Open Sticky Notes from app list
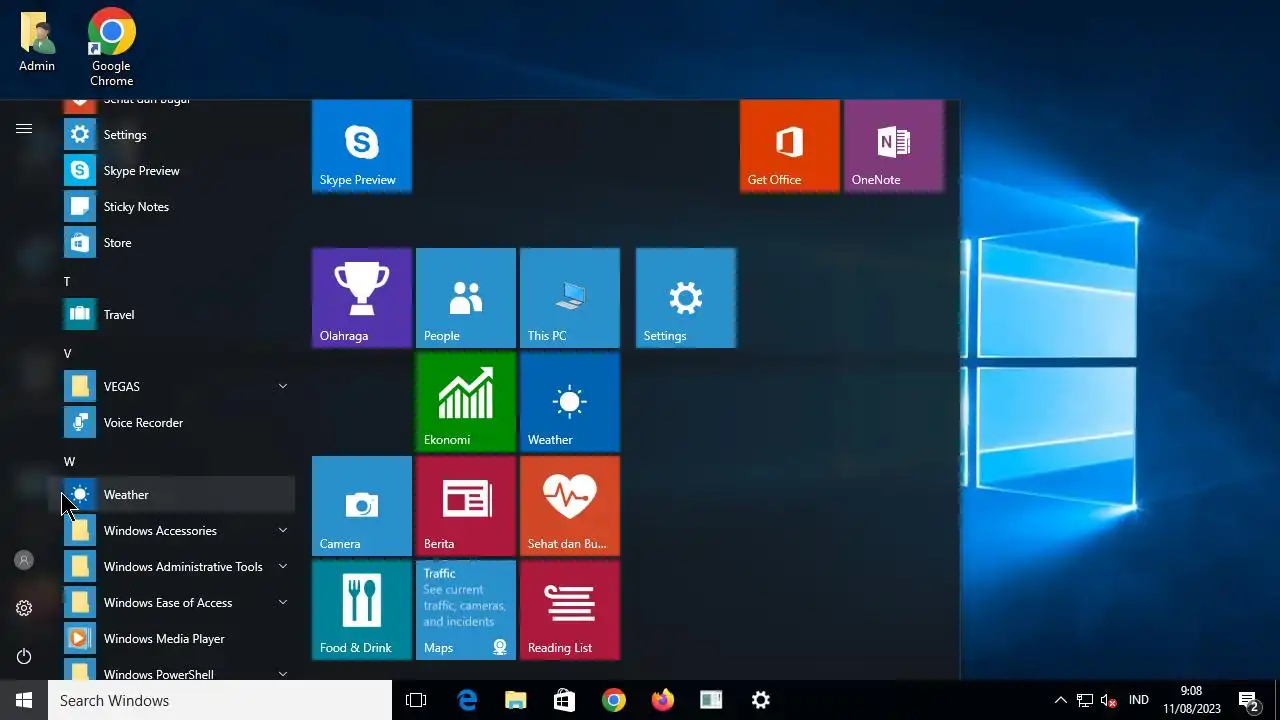The height and width of the screenshot is (720, 1280). coord(179,206)
